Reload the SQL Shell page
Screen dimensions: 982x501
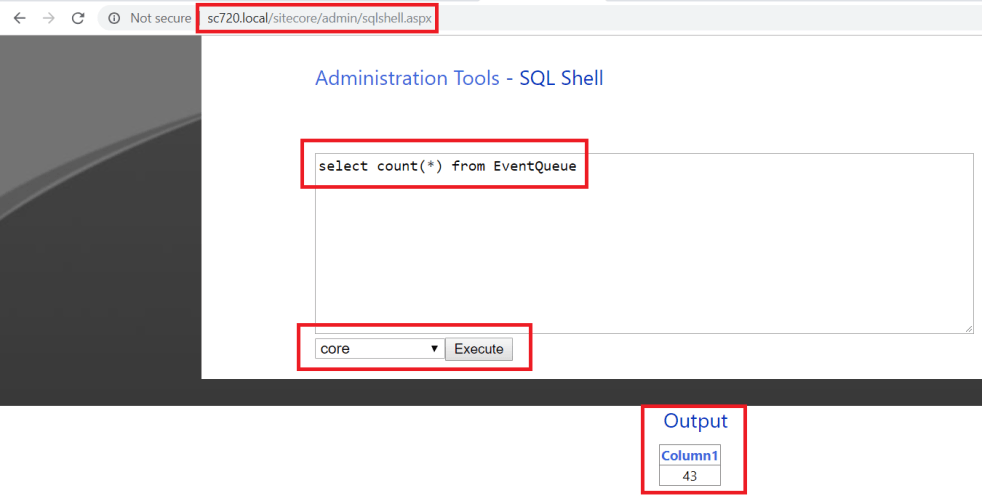[78, 18]
